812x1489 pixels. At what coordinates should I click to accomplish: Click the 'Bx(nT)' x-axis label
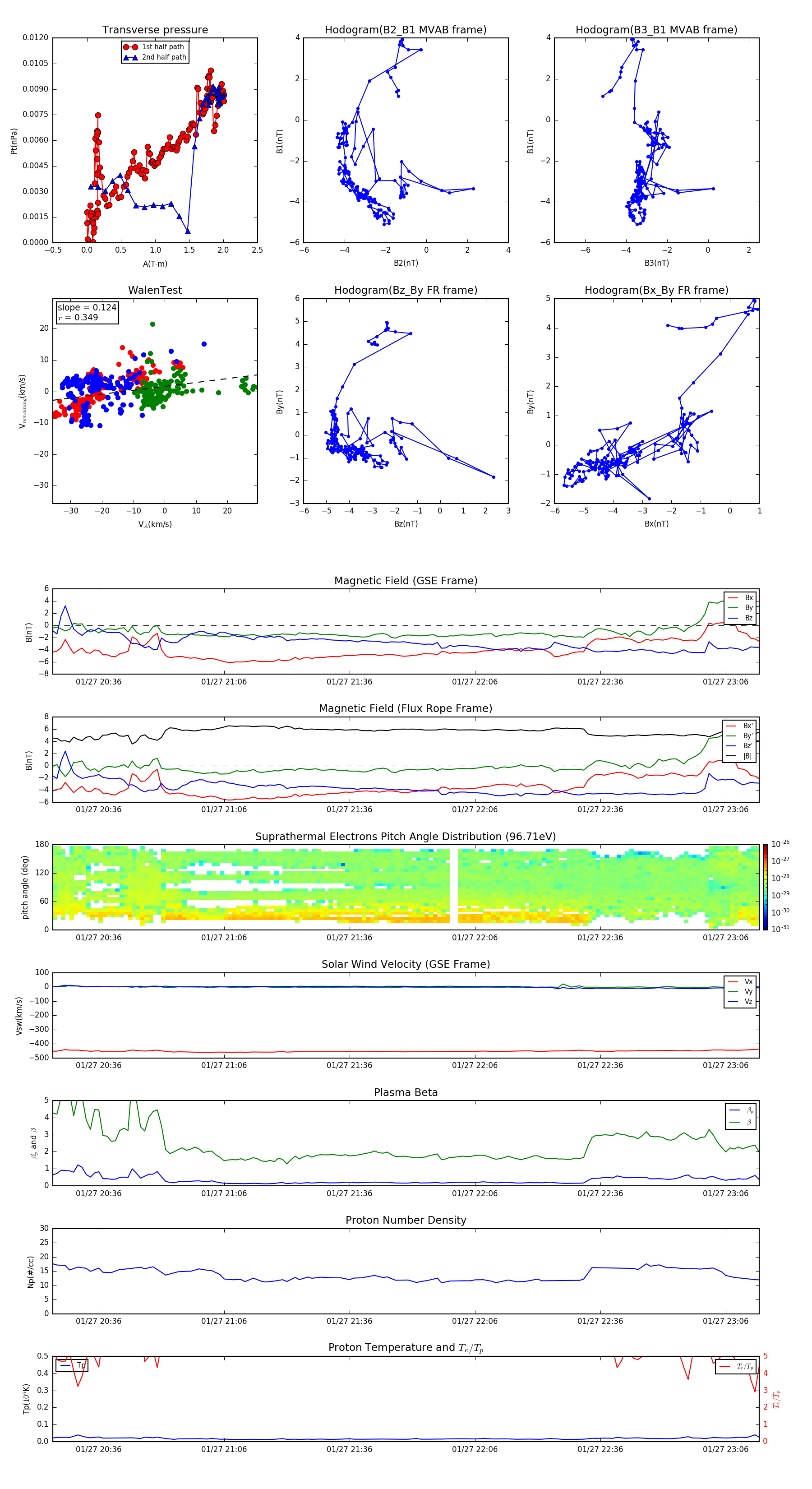(x=656, y=524)
